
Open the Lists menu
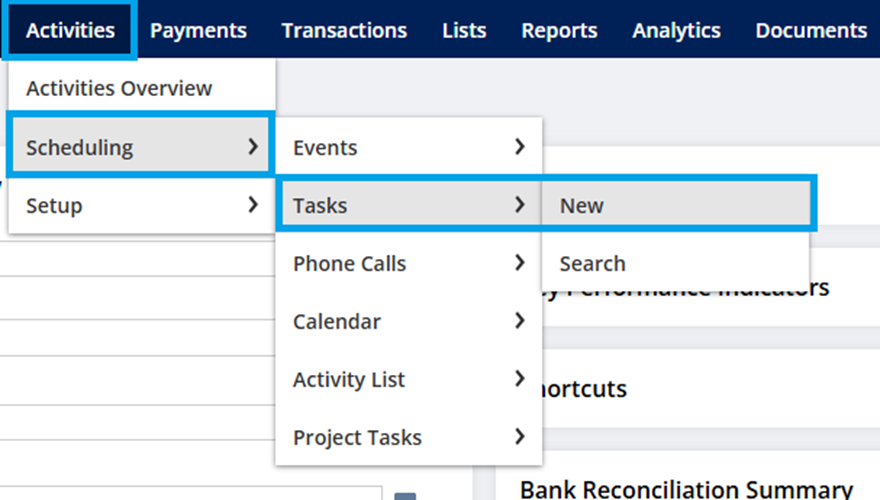point(464,30)
